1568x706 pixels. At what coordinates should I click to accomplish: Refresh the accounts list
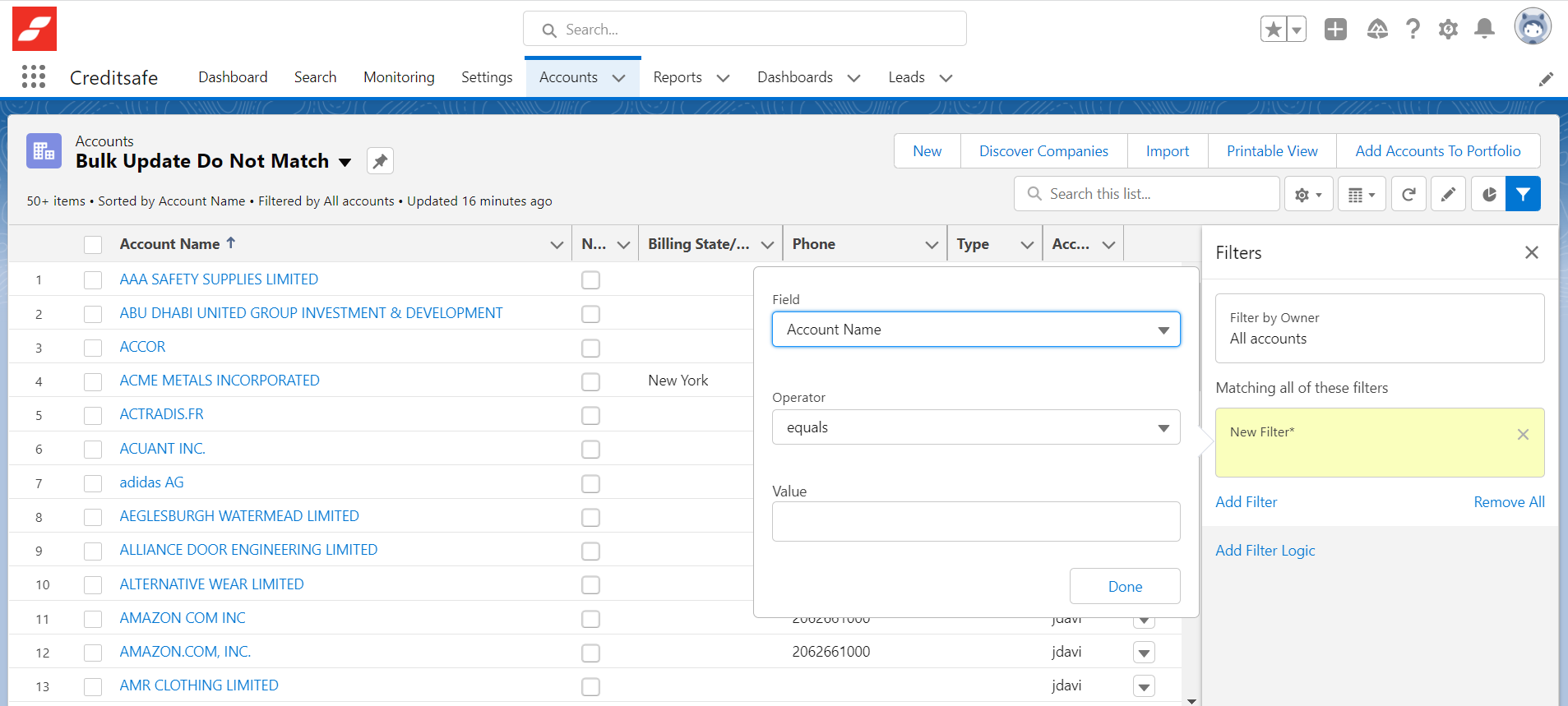tap(1408, 194)
